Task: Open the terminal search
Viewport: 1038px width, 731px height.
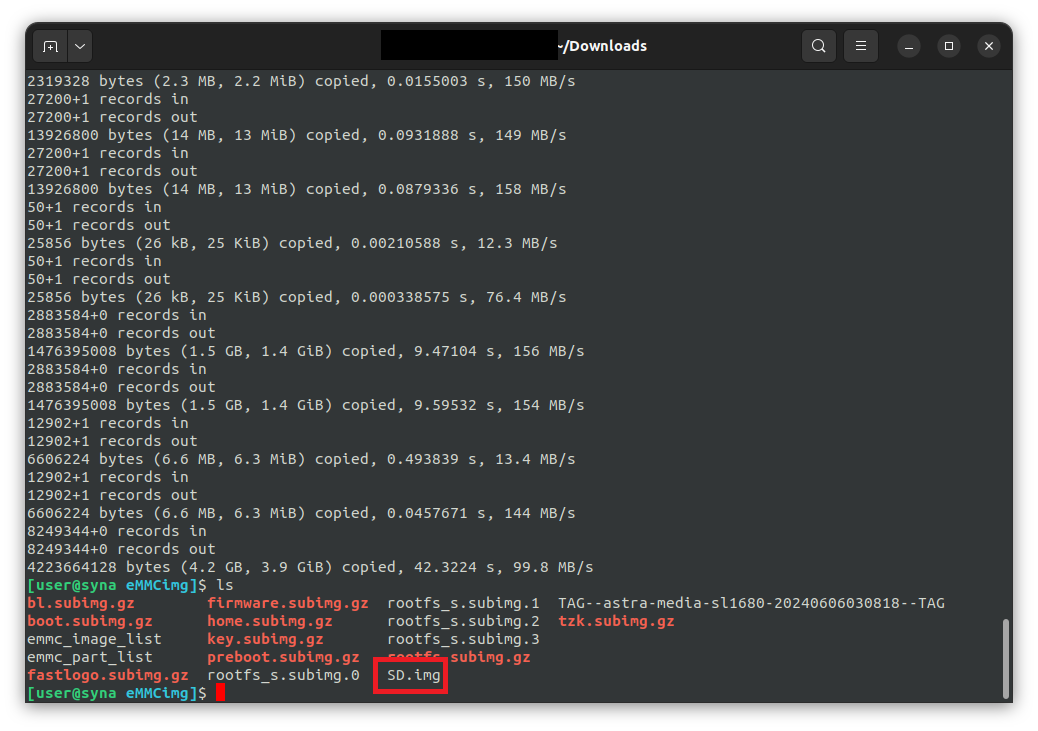Action: pos(819,46)
